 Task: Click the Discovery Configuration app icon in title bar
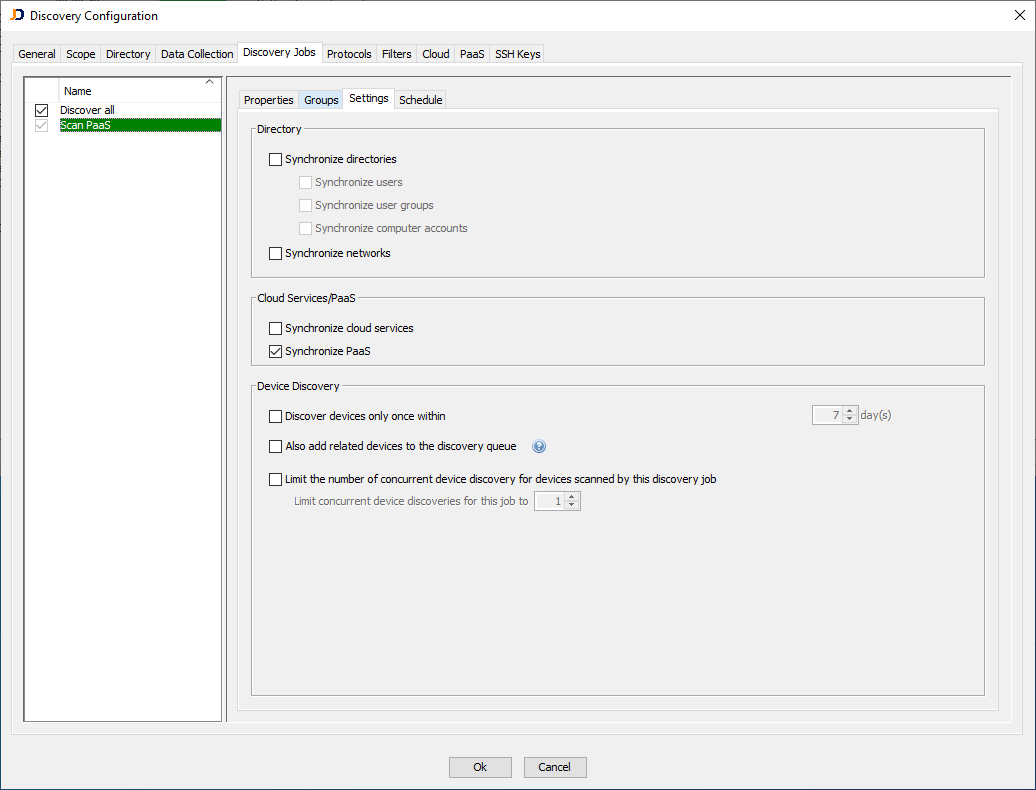point(17,15)
